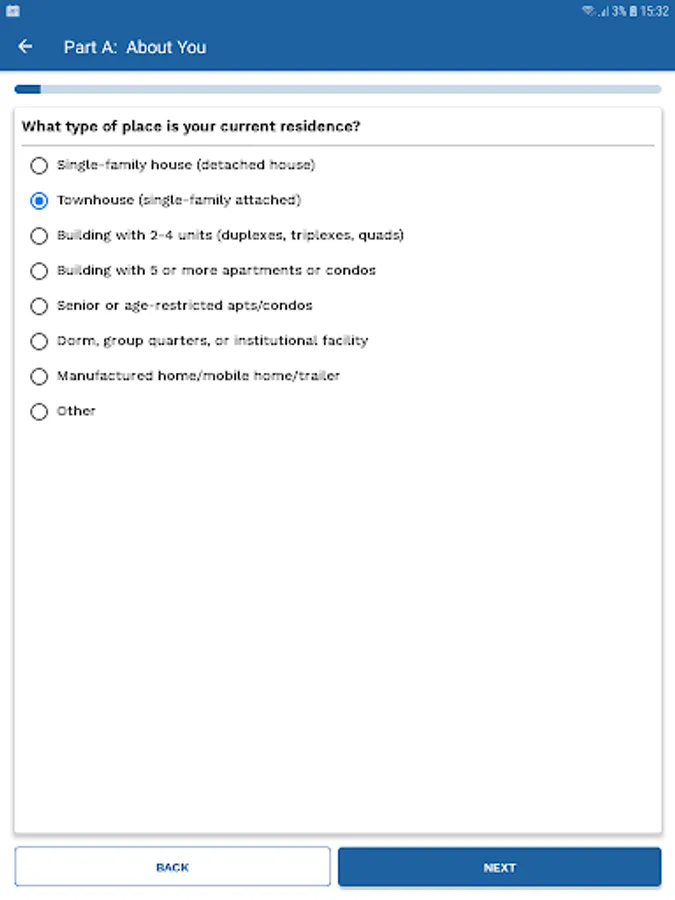This screenshot has width=675, height=900.
Task: Tap the 15:32 clock display
Action: (x=655, y=11)
